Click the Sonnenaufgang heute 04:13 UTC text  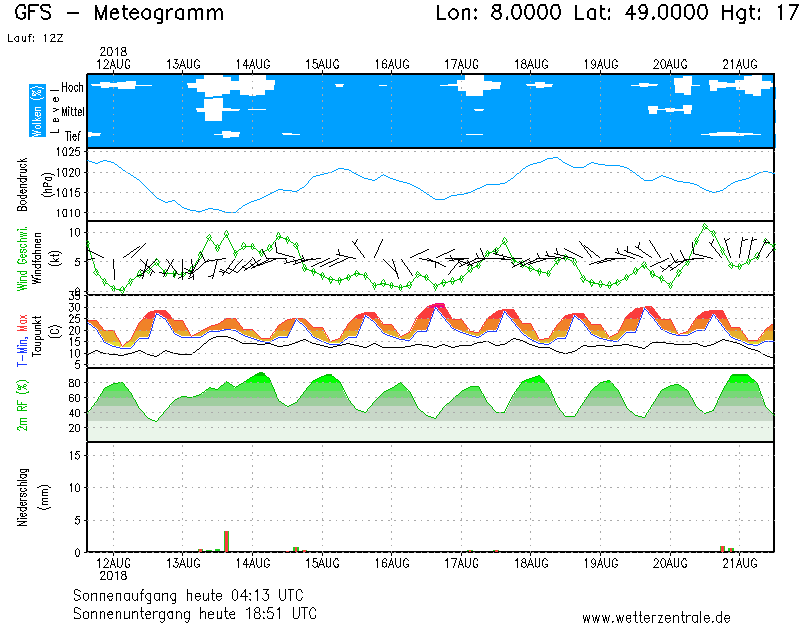coord(194,595)
